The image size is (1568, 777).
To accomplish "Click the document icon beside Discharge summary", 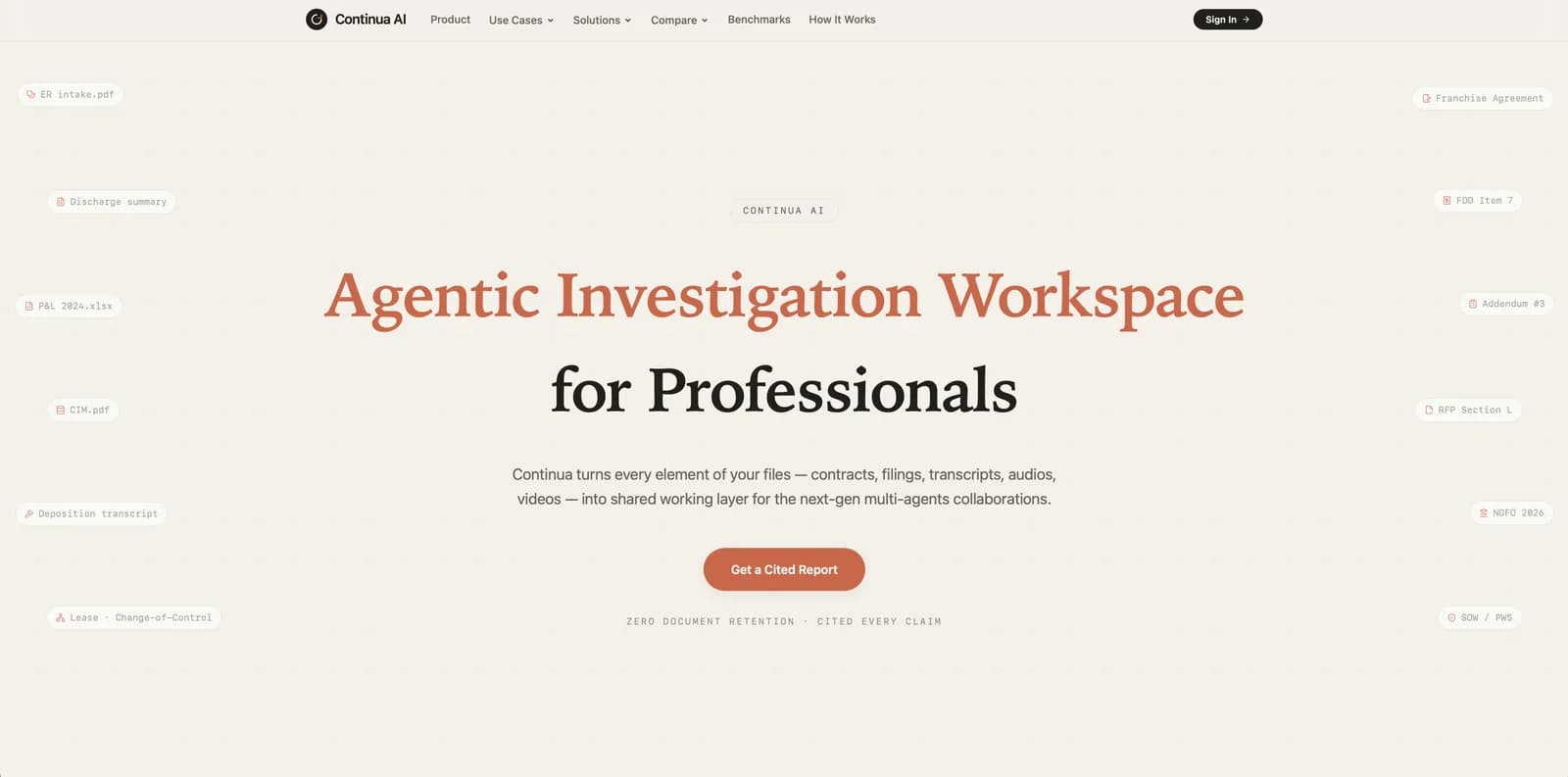I will (x=61, y=202).
